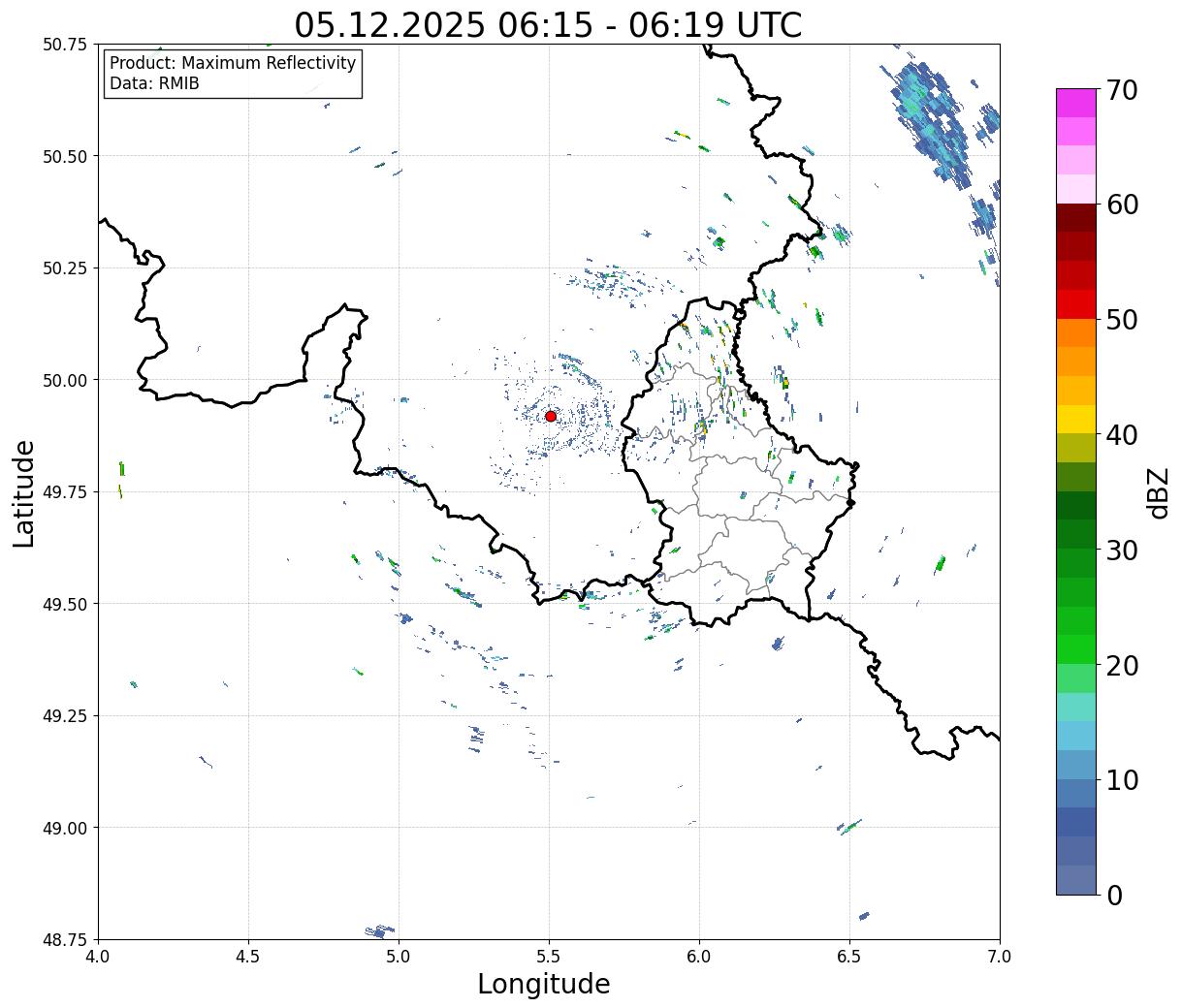
Task: Click the longitude tick label 6.0
Action: 699,956
